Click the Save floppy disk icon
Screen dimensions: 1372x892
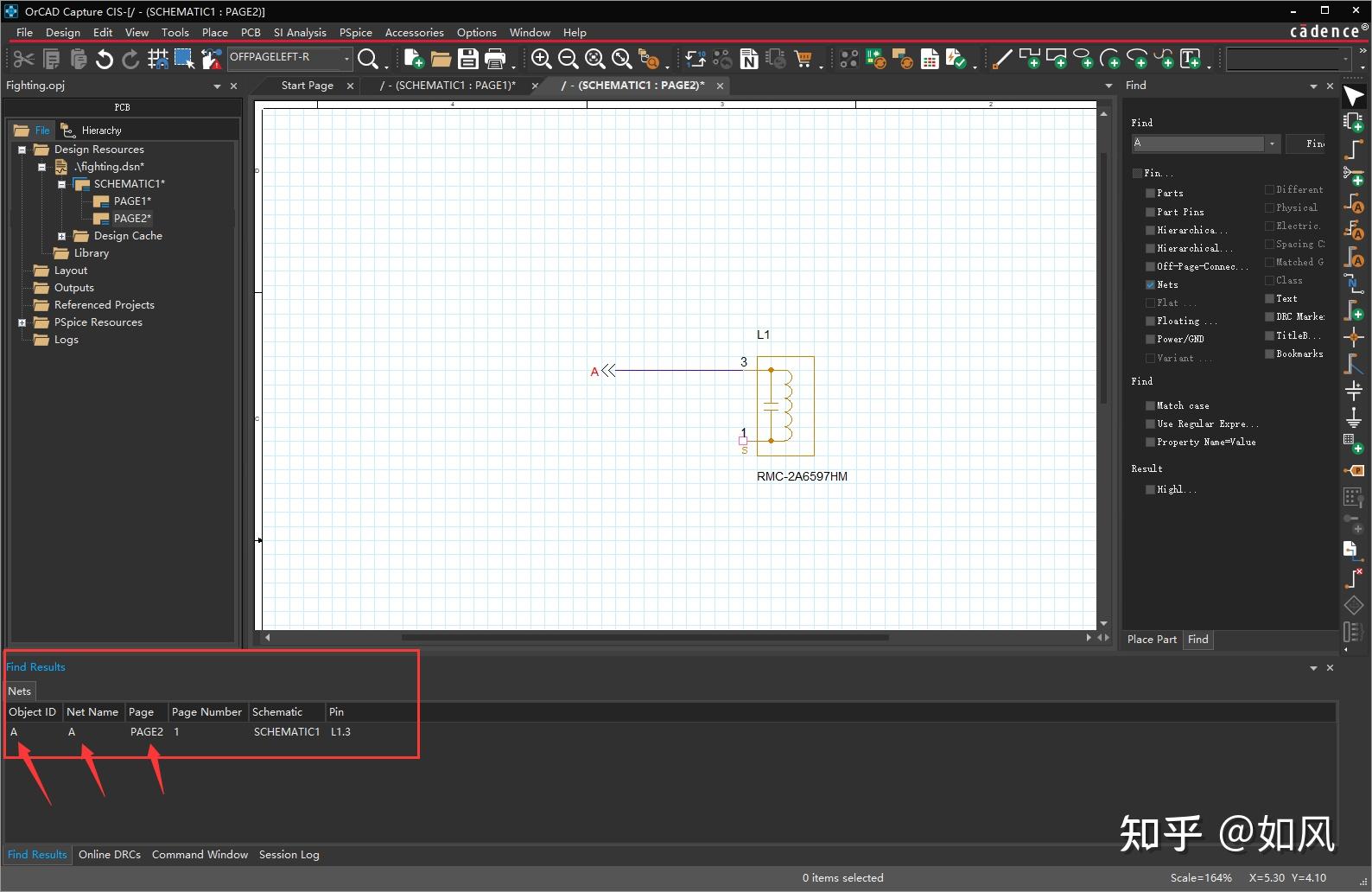coord(467,59)
